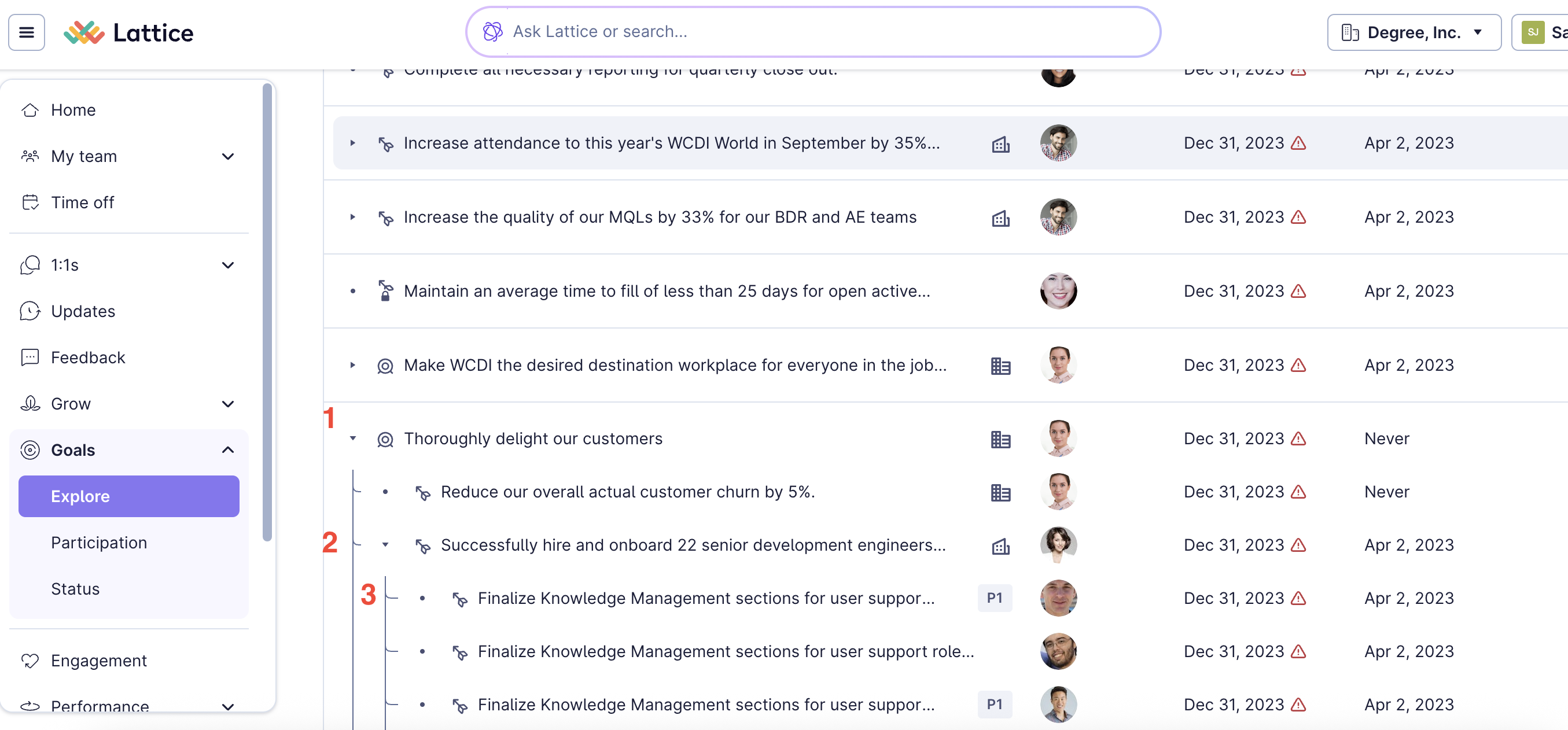This screenshot has height=730, width=1568.
Task: Click the Time off calendar icon
Action: coord(30,202)
